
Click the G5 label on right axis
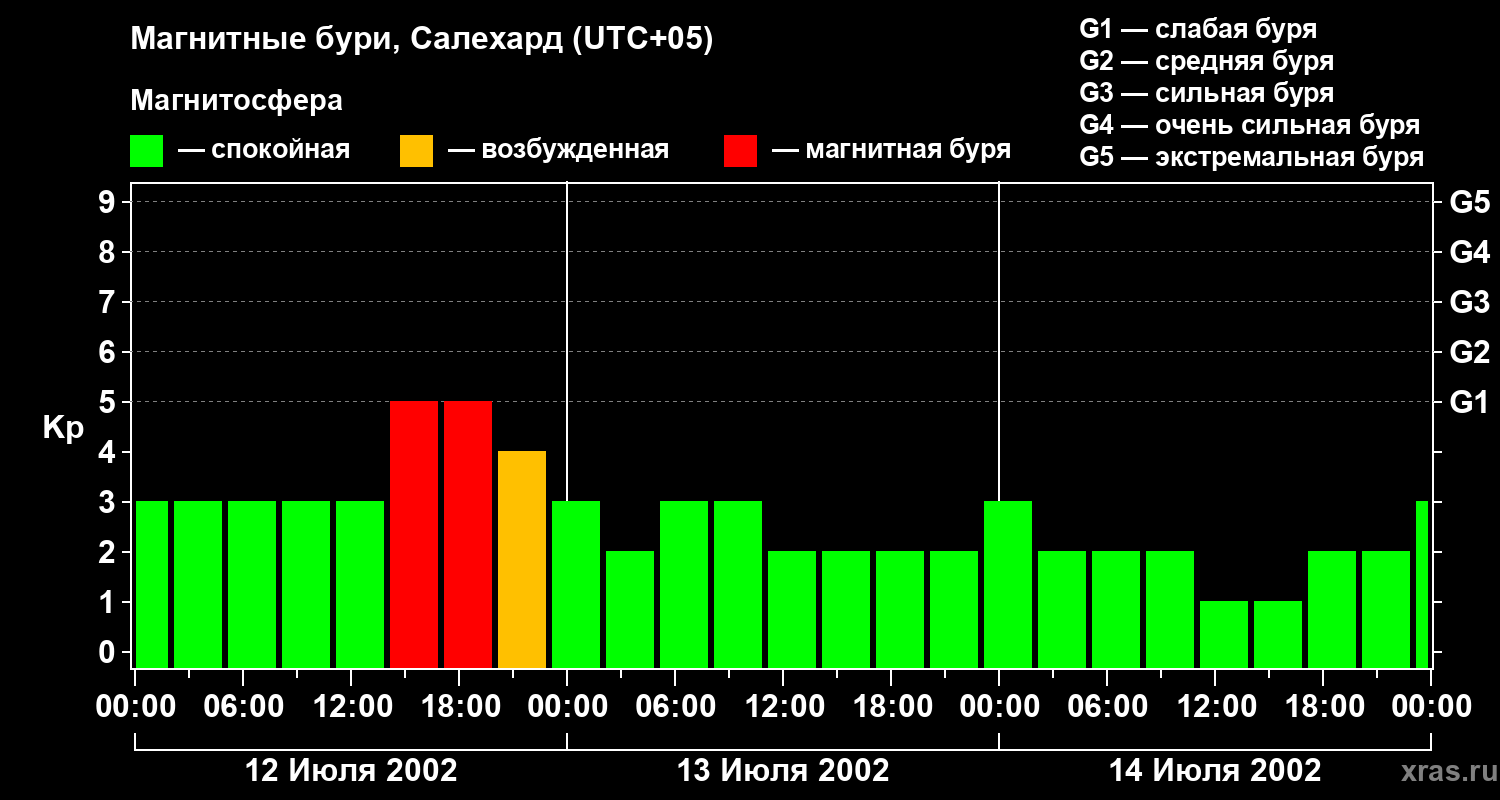1469,202
